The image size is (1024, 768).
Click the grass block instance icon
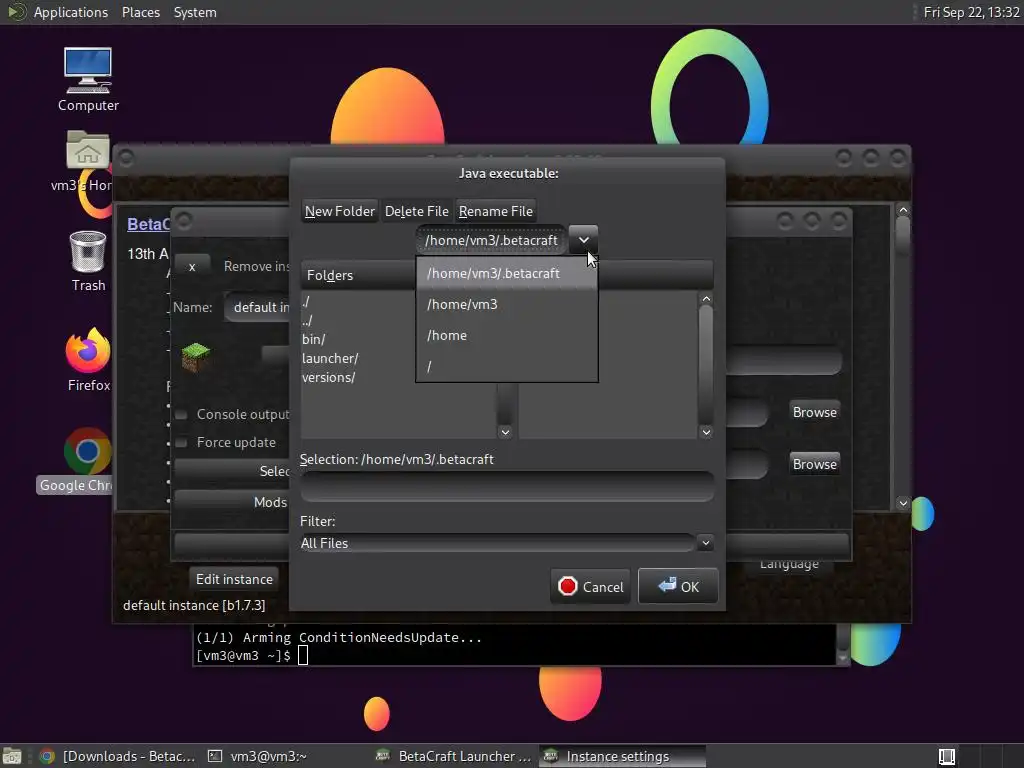click(x=195, y=357)
